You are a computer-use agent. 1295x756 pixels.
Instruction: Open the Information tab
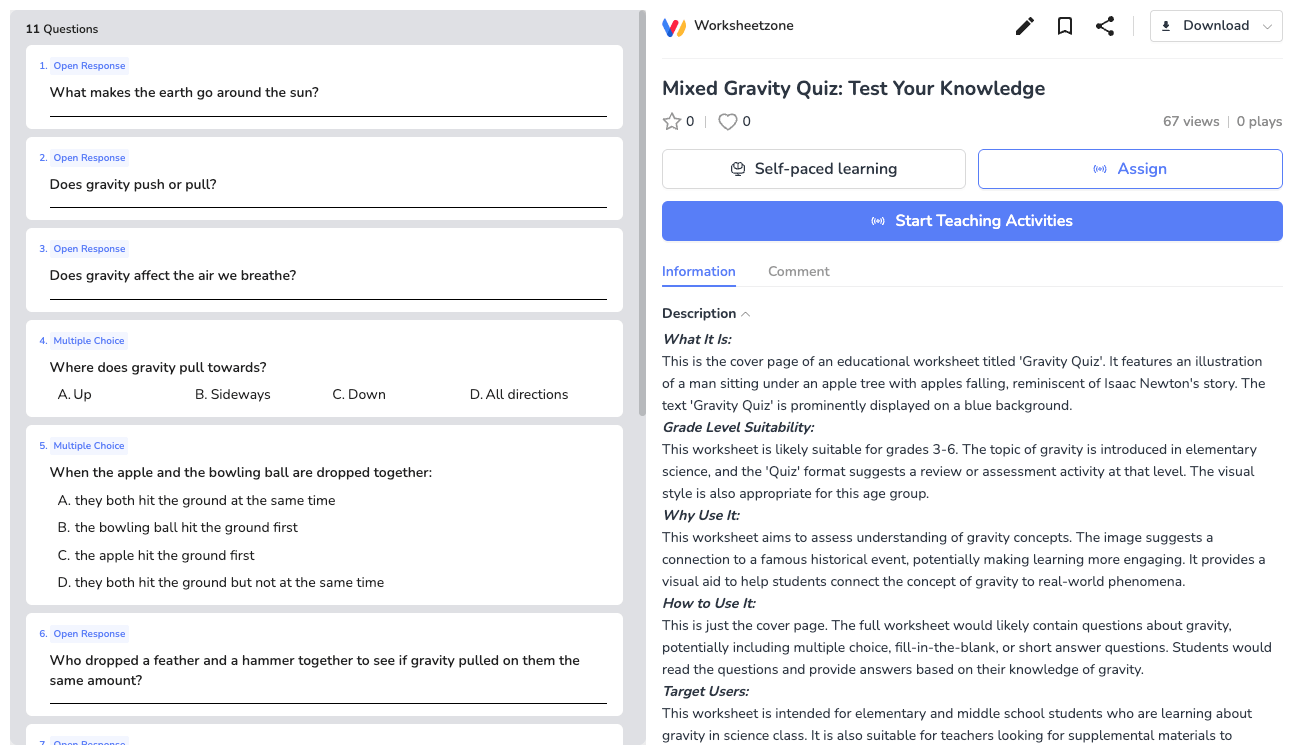pyautogui.click(x=698, y=271)
